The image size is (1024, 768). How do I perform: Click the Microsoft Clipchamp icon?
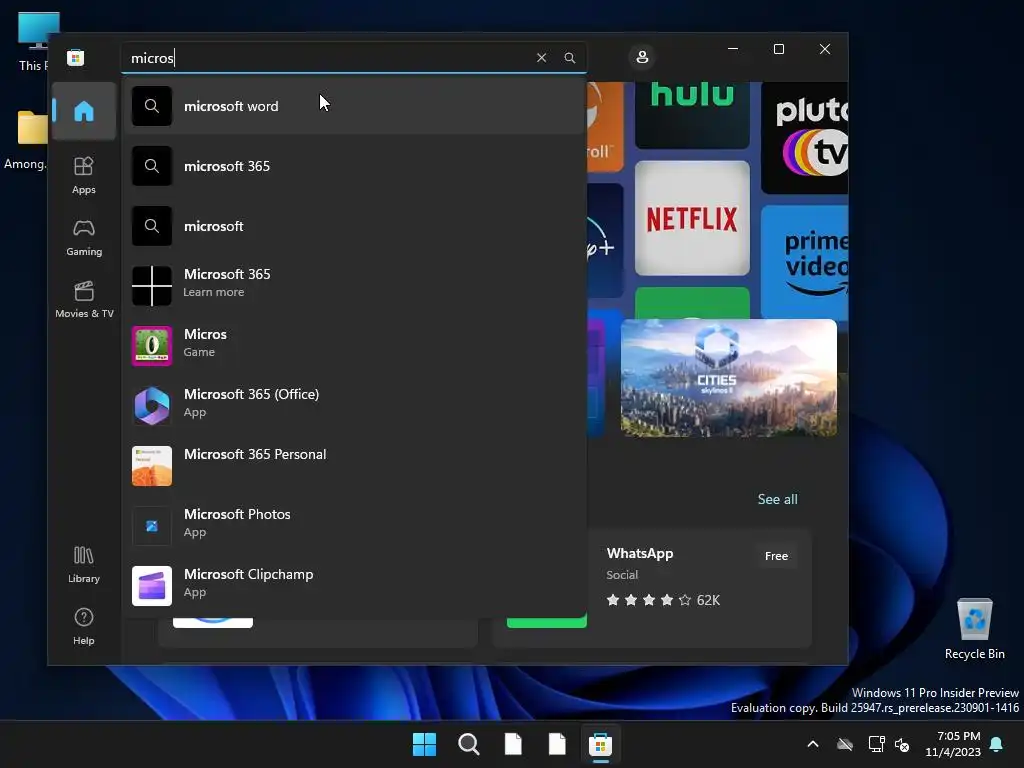[x=152, y=586]
